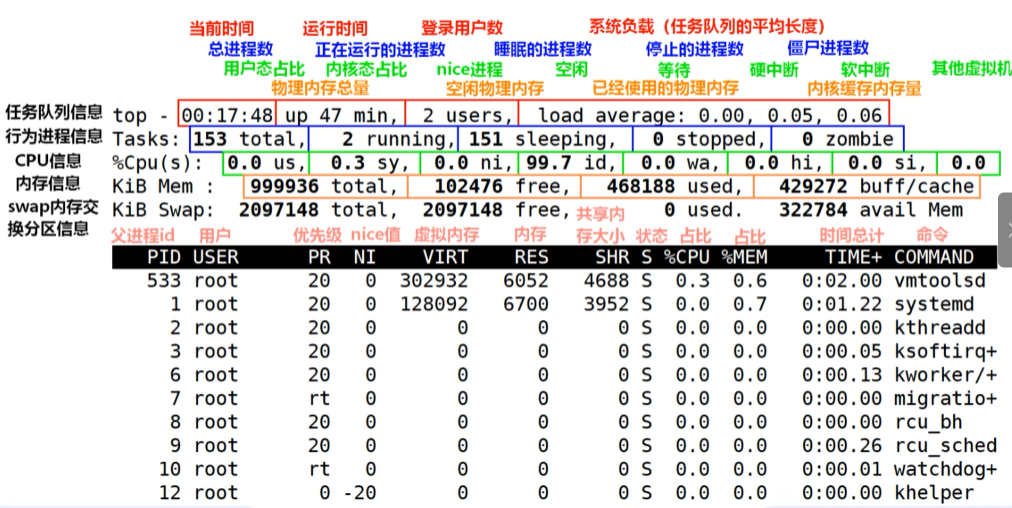Viewport: 1012px width, 508px height.
Task: Select the migratio+ process command
Action: click(946, 398)
